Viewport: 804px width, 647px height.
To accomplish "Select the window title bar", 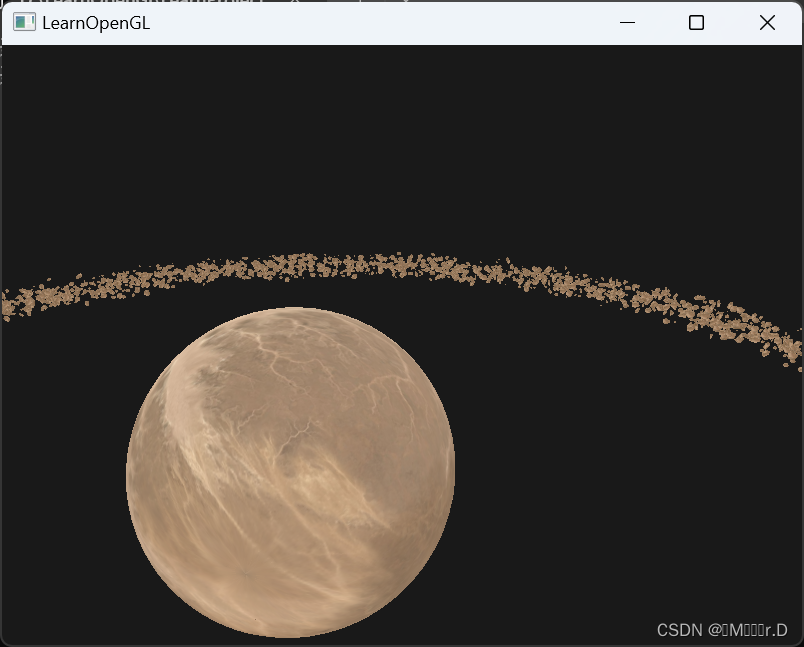I will [400, 22].
